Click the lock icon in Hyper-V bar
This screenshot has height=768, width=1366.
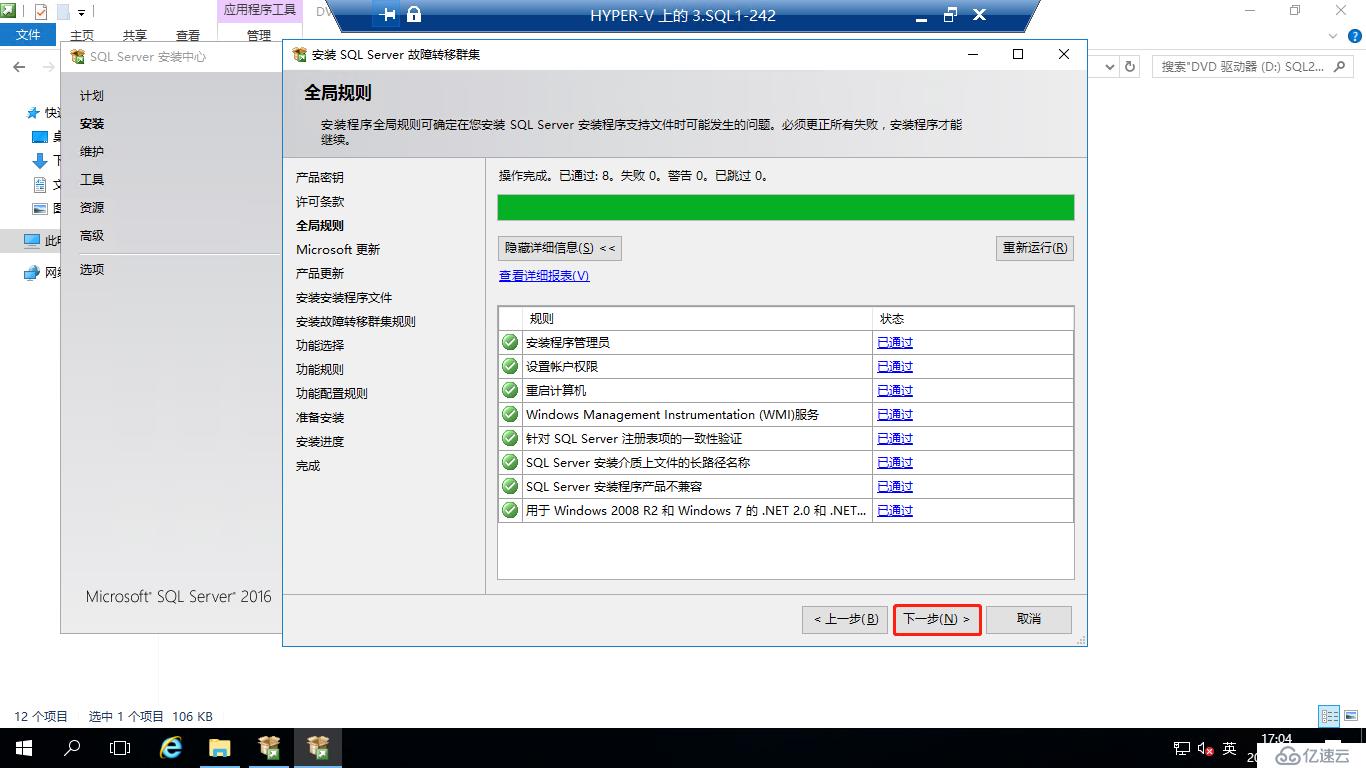pyautogui.click(x=414, y=15)
